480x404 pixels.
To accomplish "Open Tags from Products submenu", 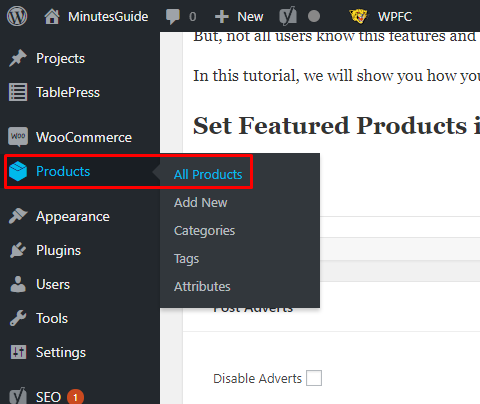I will click(x=186, y=259).
